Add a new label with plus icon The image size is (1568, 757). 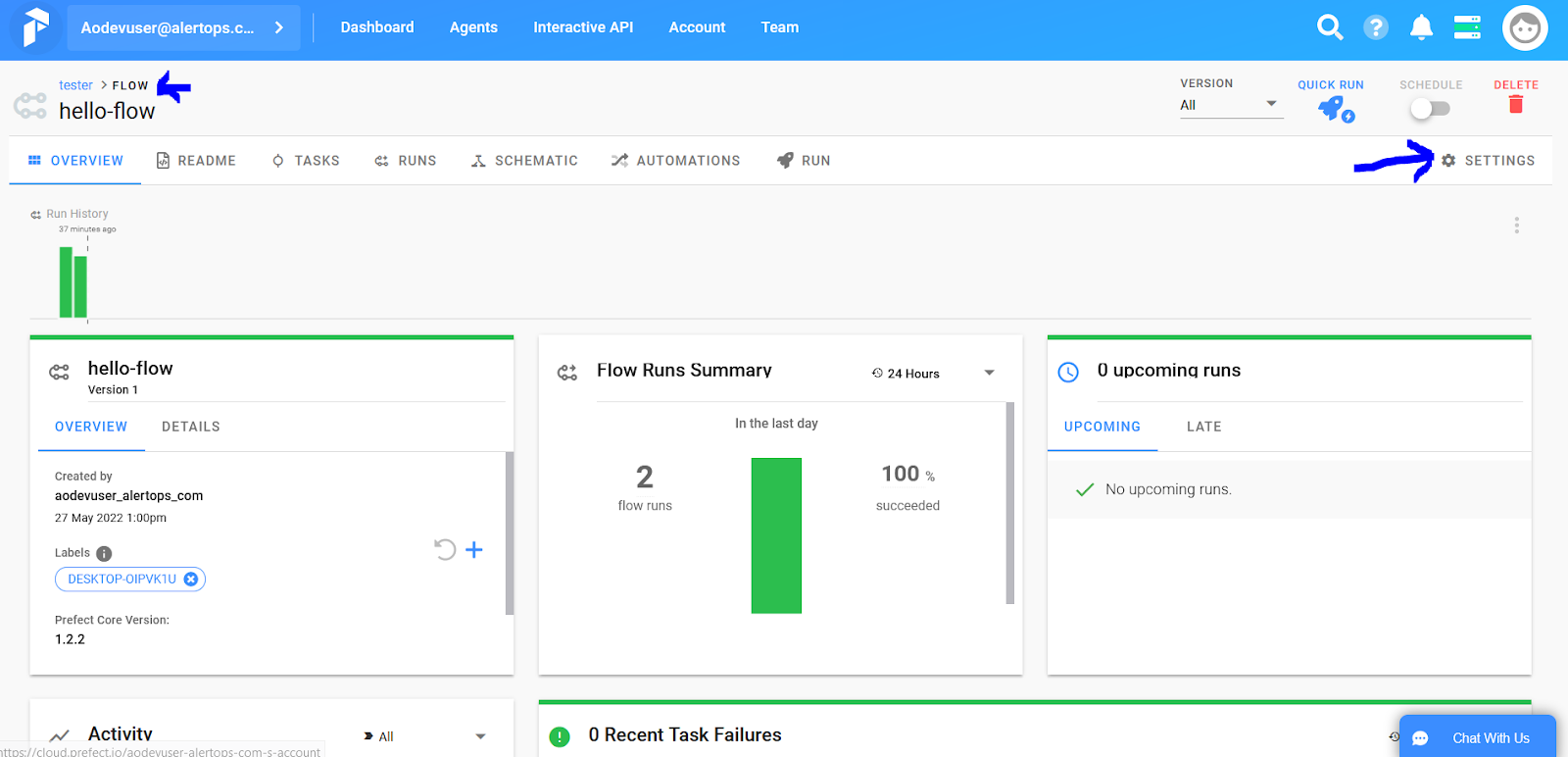click(x=474, y=550)
